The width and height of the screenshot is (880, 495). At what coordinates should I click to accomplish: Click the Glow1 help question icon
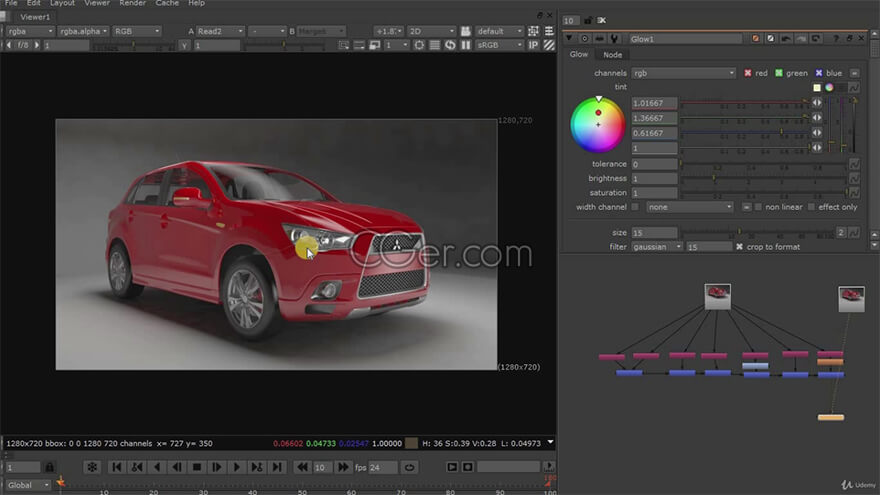(x=836, y=39)
